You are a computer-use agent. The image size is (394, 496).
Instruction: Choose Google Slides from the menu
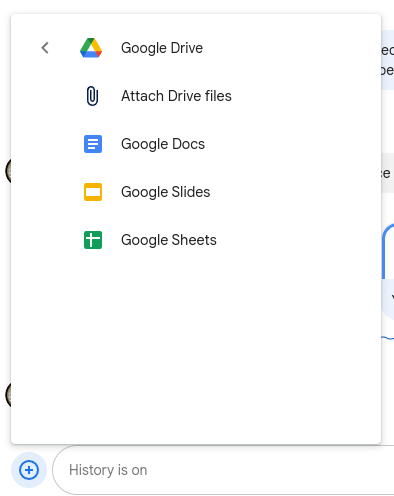(x=196, y=192)
